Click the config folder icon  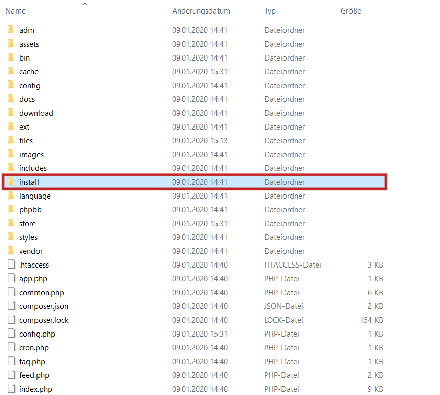(x=11, y=85)
